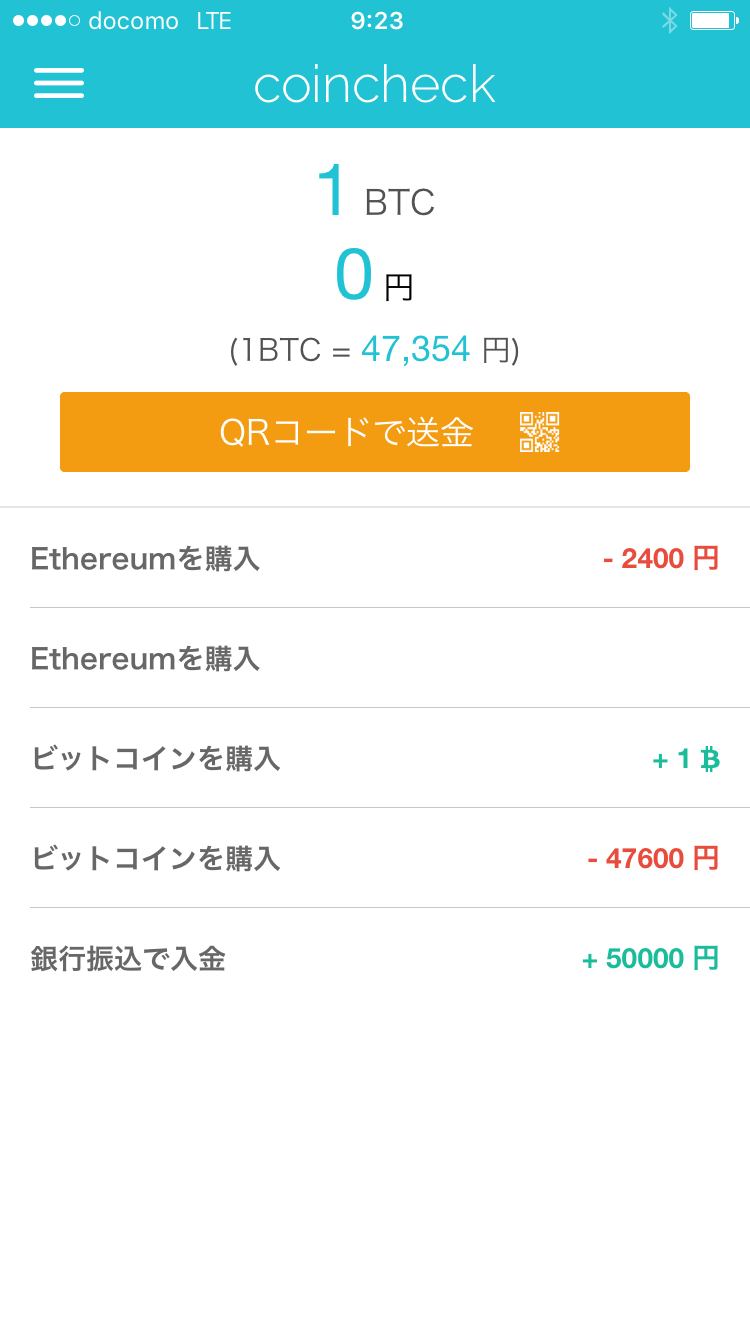
Task: Tap the - 2400 円 amount
Action: 661,559
